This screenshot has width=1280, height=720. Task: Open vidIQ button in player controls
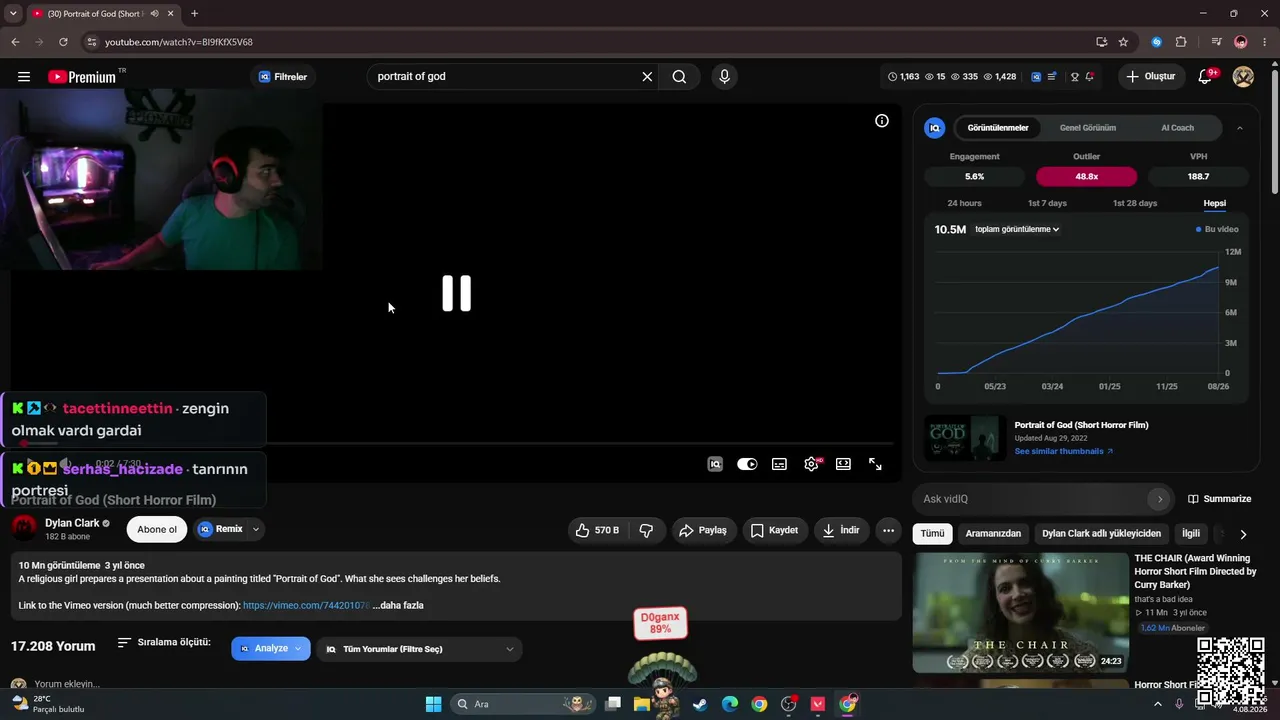(715, 464)
